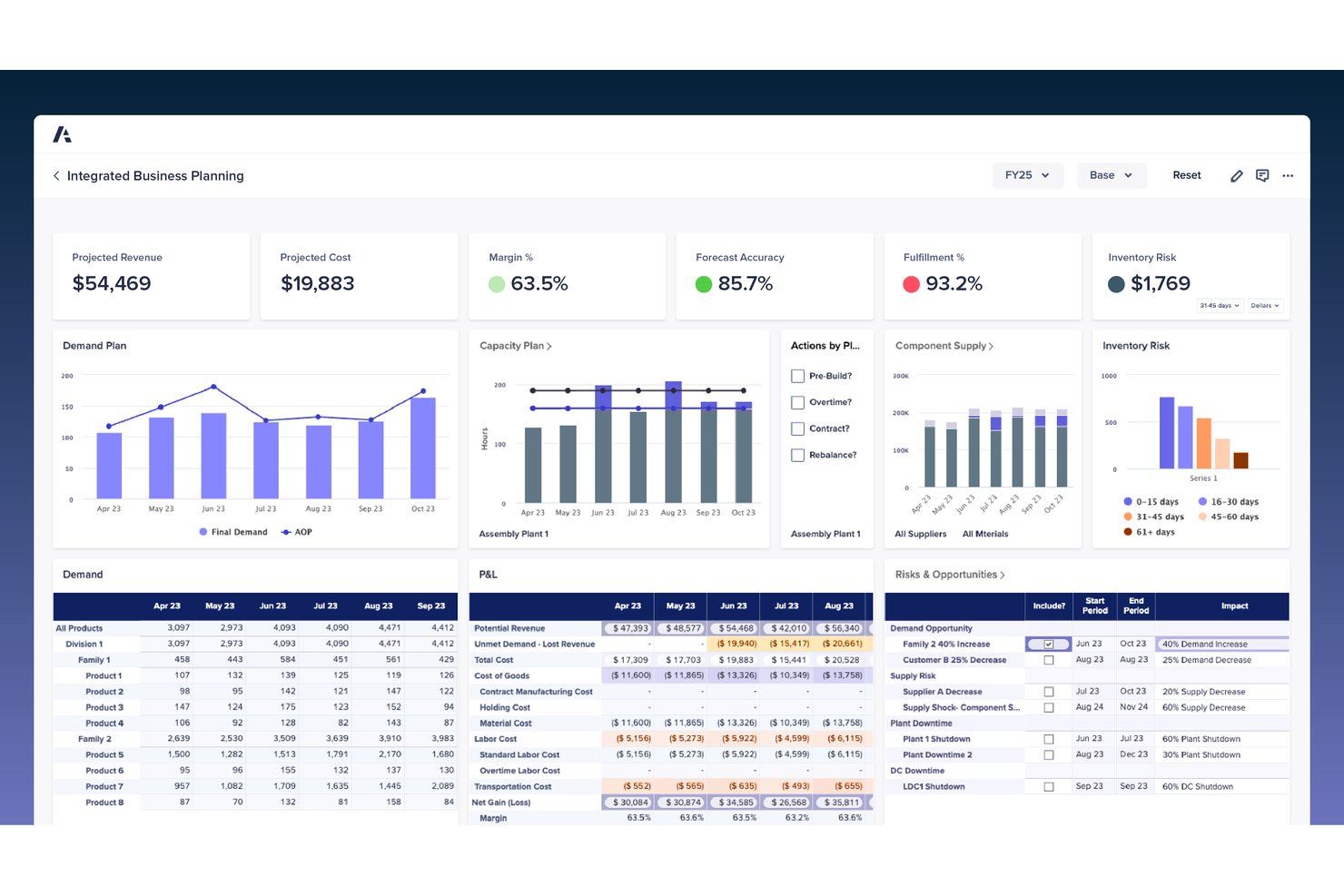The height and width of the screenshot is (896, 1344).
Task: Click the 40% Demand Increase impact cell
Action: (1222, 645)
